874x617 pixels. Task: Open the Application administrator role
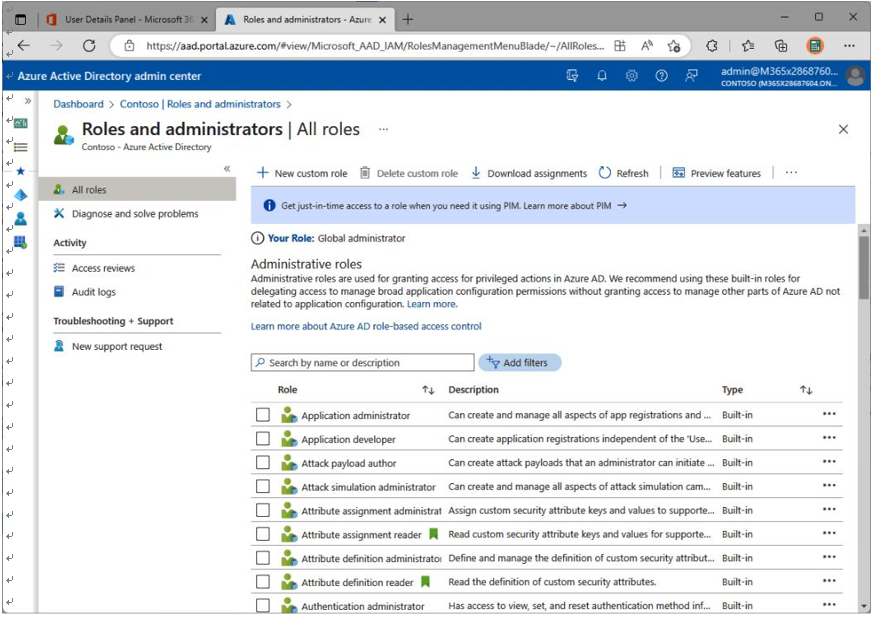tap(356, 416)
